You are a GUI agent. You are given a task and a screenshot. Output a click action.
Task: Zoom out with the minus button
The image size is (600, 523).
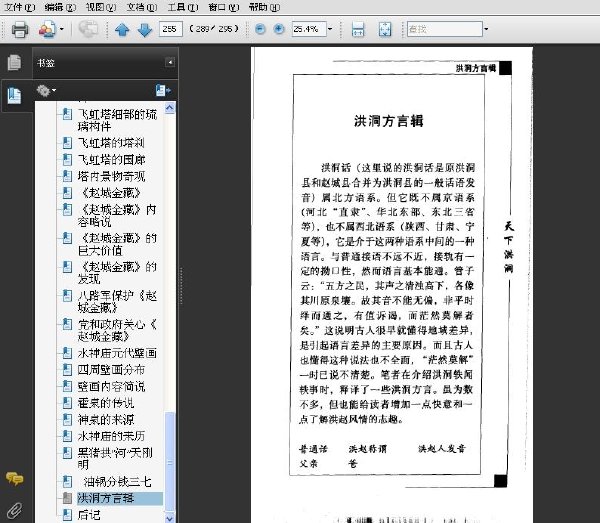click(x=260, y=29)
